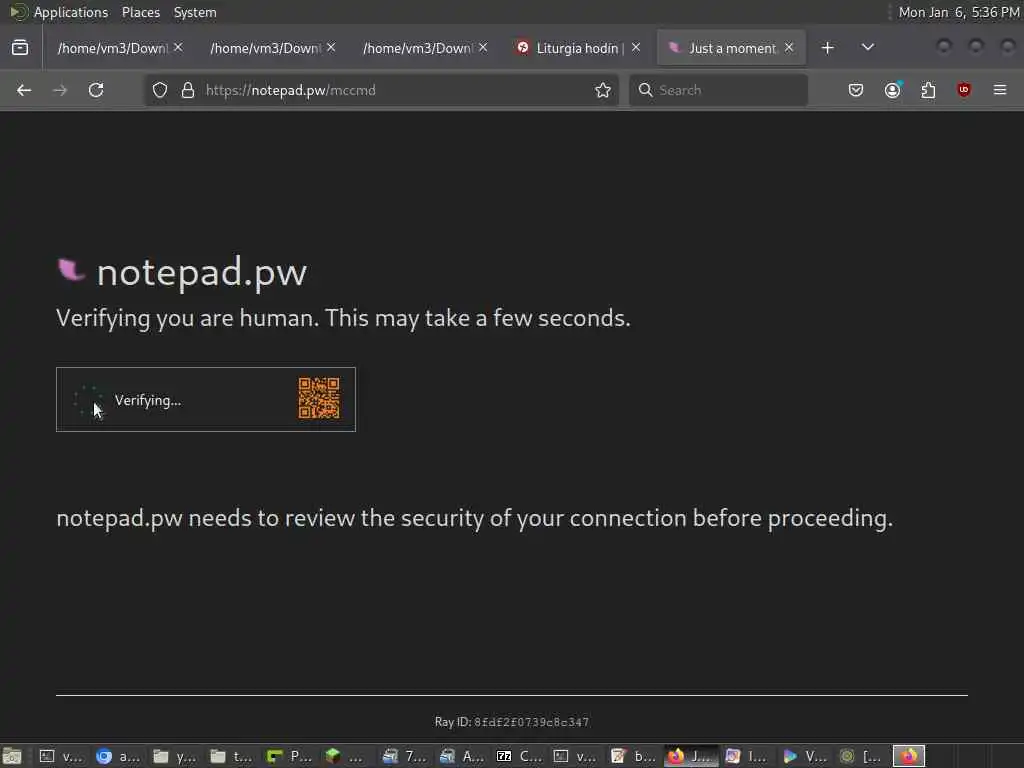Open the Firefox account icon
The height and width of the screenshot is (768, 1024).
(x=893, y=90)
